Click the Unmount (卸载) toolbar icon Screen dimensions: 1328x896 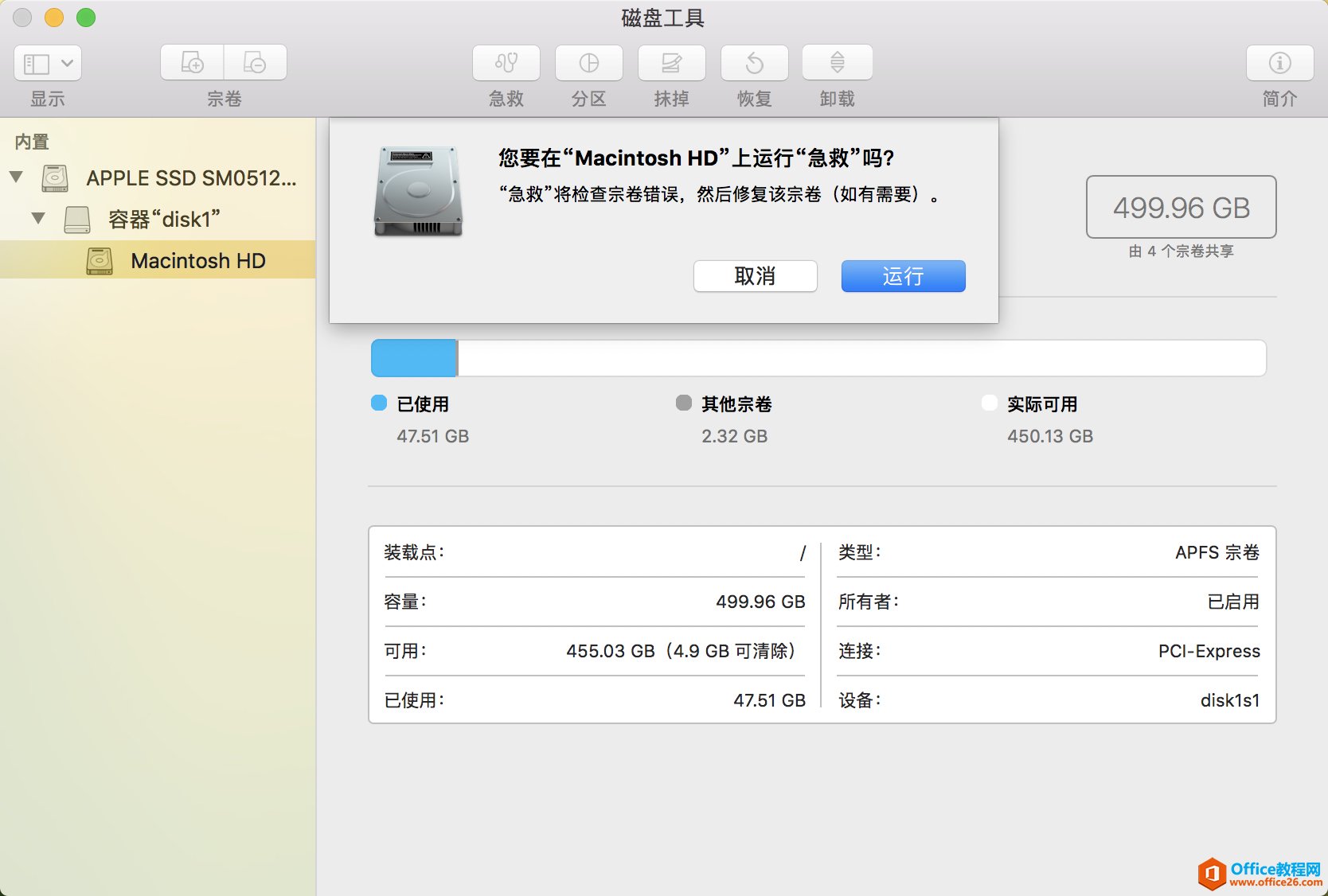tap(838, 63)
